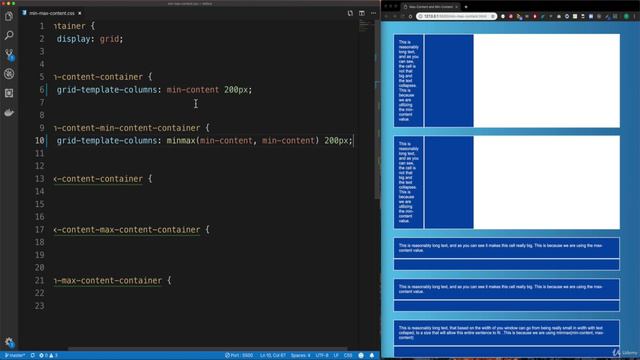Click the '-content-max-content-container' selector on line 17
Screen dimensions: 640x360
pos(127,229)
